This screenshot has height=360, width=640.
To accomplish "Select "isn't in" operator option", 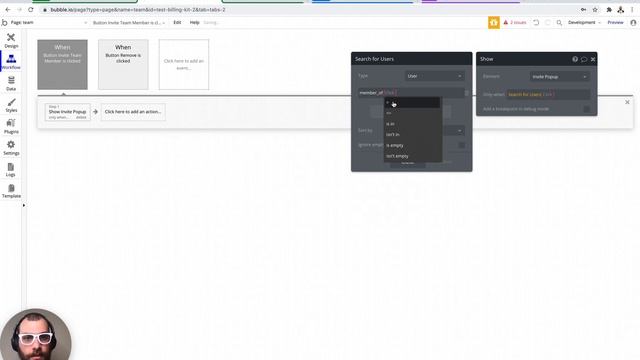I will click(412, 134).
